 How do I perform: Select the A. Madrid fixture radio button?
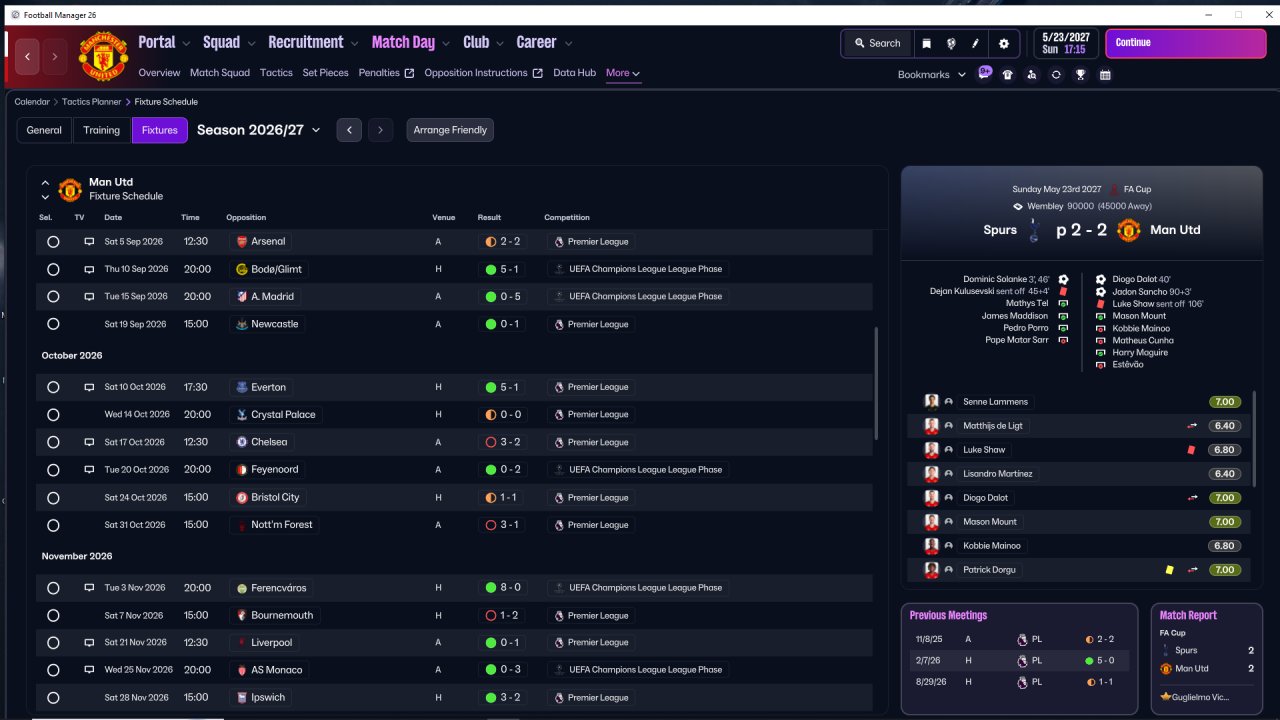53,297
